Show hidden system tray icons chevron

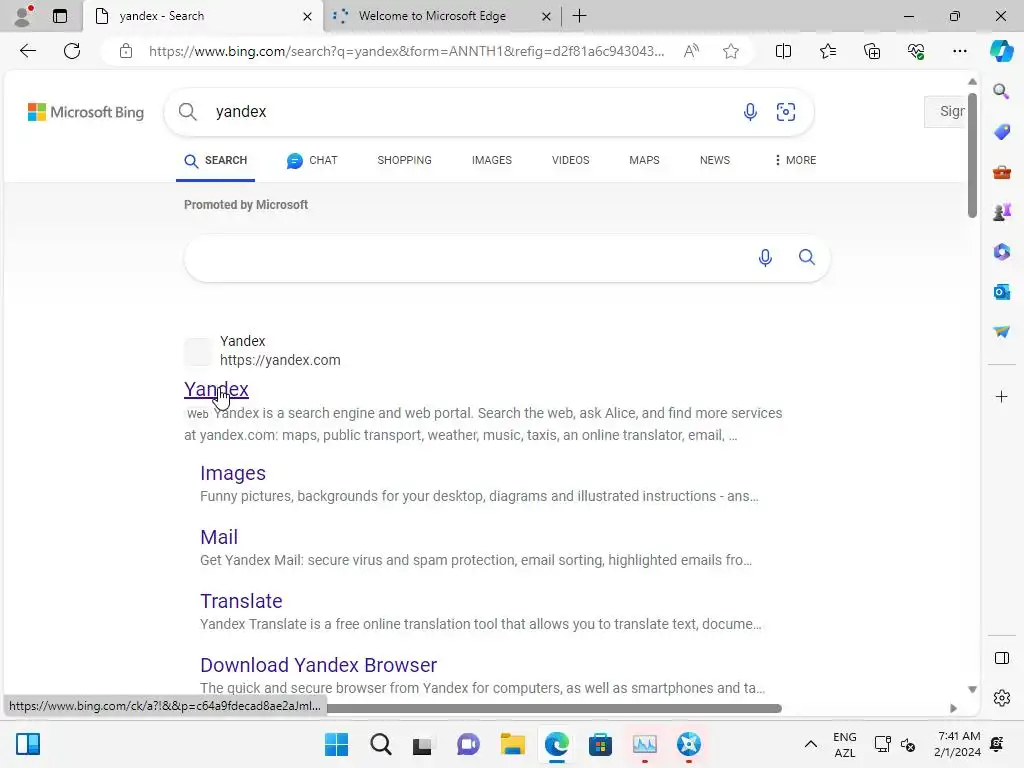(x=810, y=744)
